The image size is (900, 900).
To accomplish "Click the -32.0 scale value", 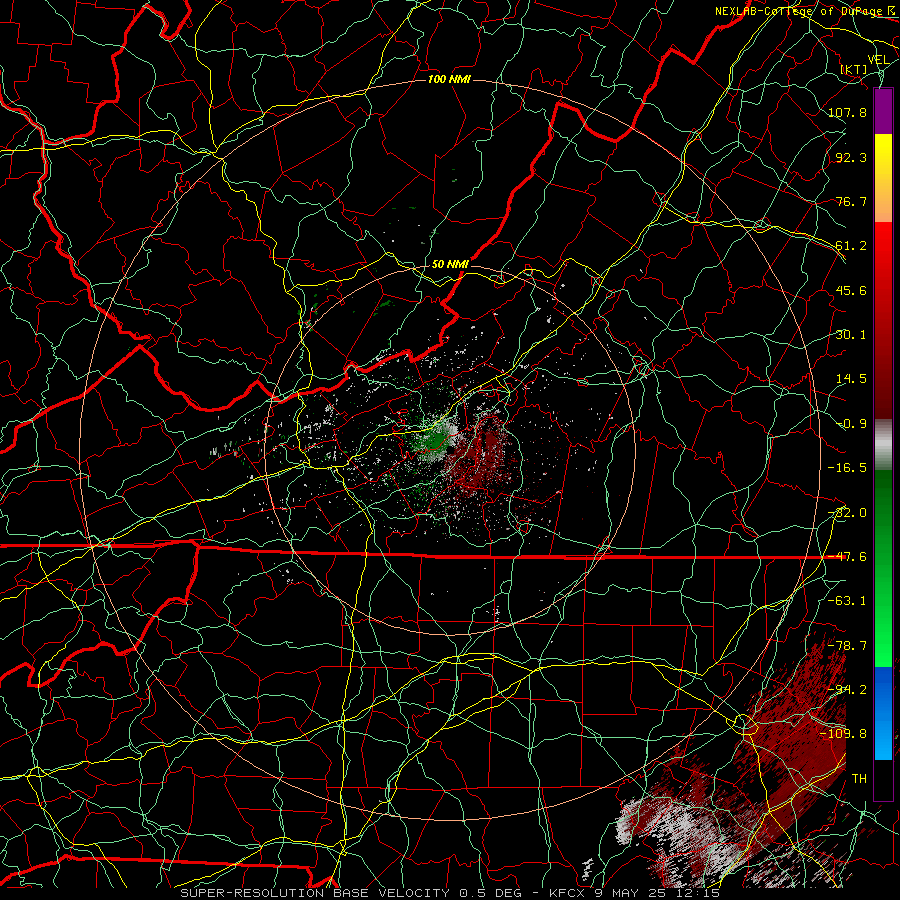I will [847, 513].
